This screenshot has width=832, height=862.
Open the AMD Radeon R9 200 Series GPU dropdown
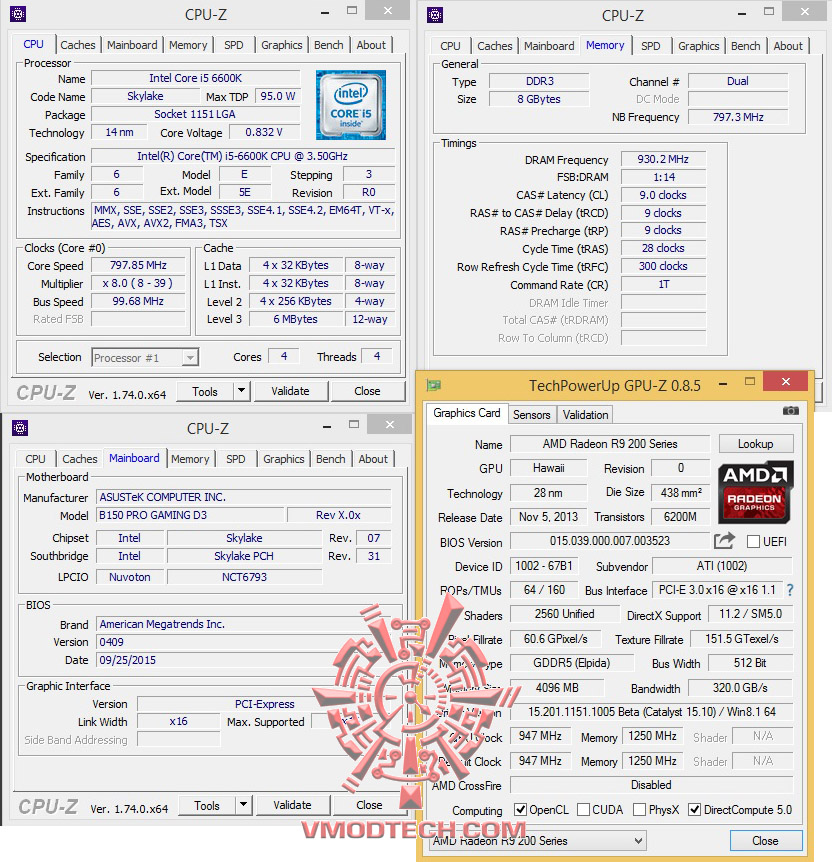[537, 841]
